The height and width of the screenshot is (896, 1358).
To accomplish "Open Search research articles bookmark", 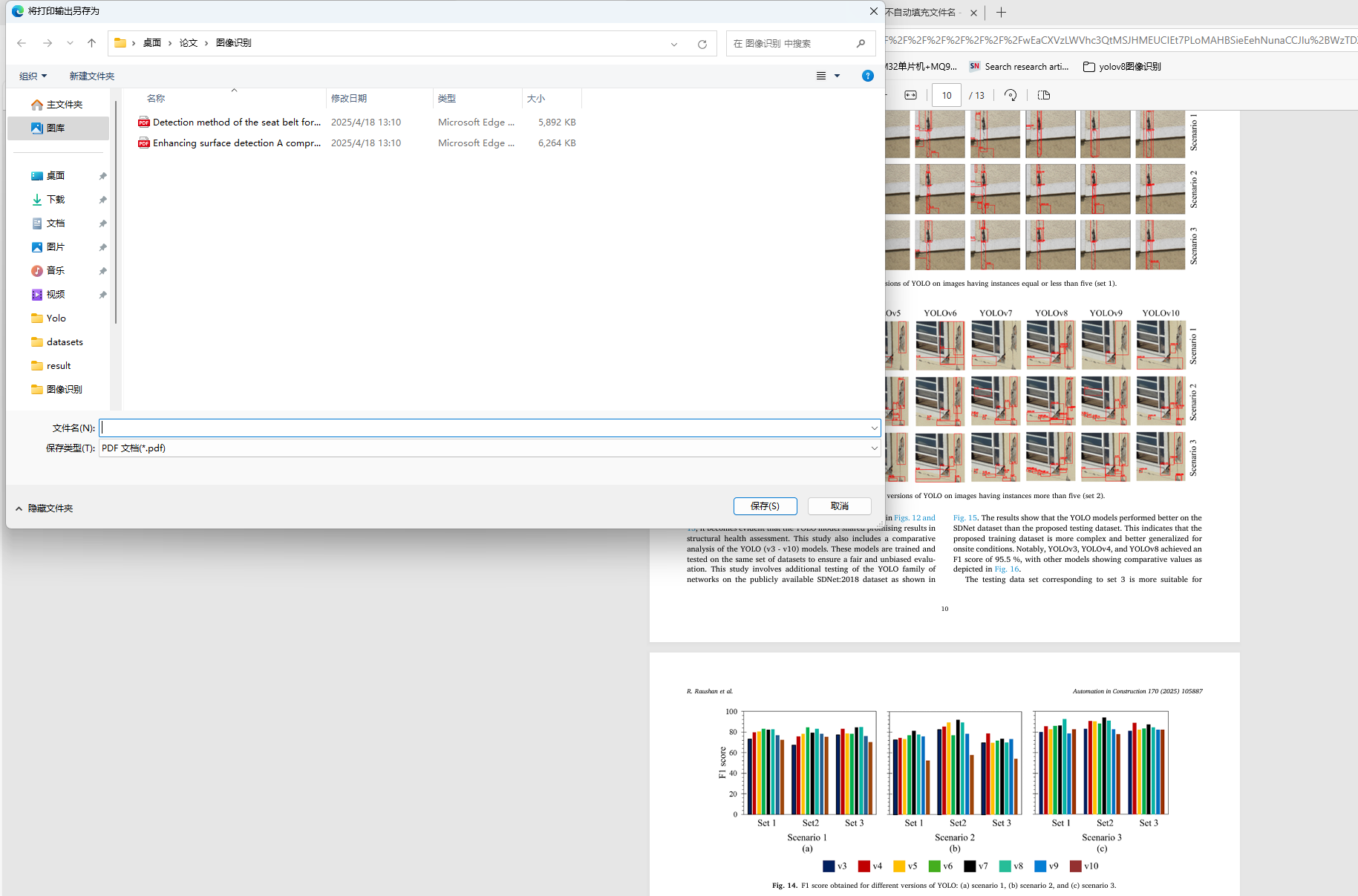I will (x=1019, y=67).
